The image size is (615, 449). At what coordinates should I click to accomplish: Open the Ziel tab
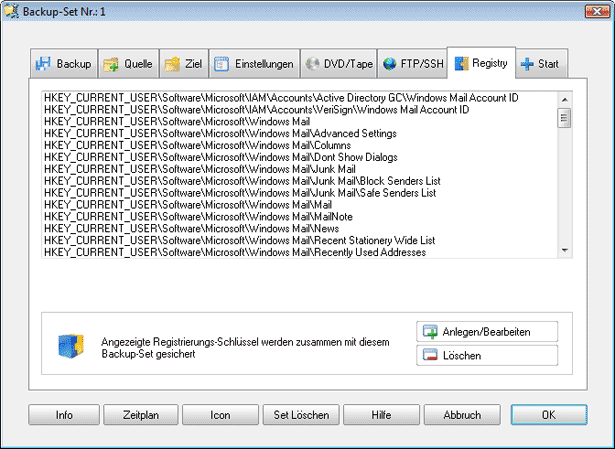(184, 64)
